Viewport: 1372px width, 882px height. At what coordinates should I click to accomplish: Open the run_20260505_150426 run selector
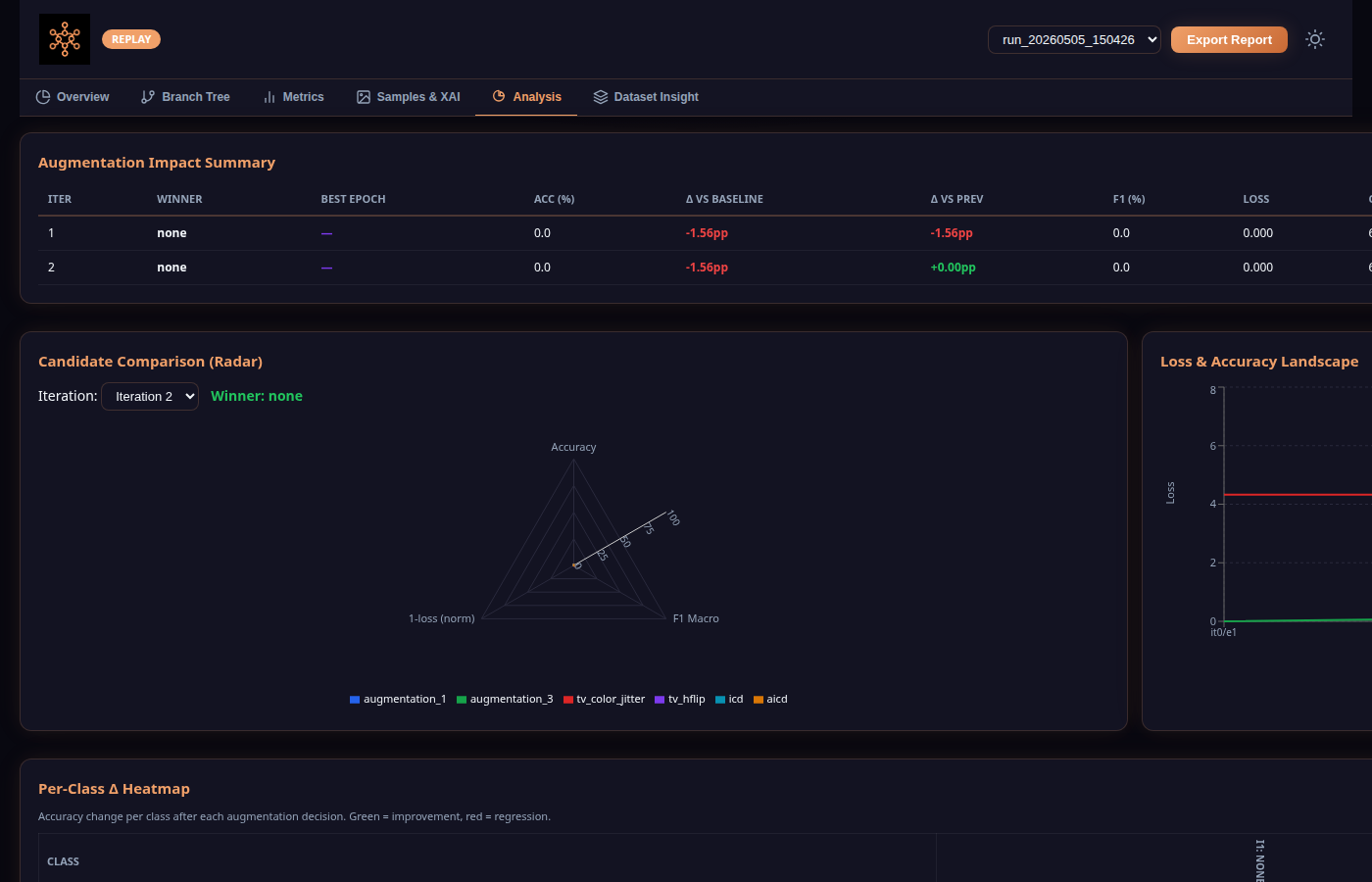click(x=1074, y=39)
